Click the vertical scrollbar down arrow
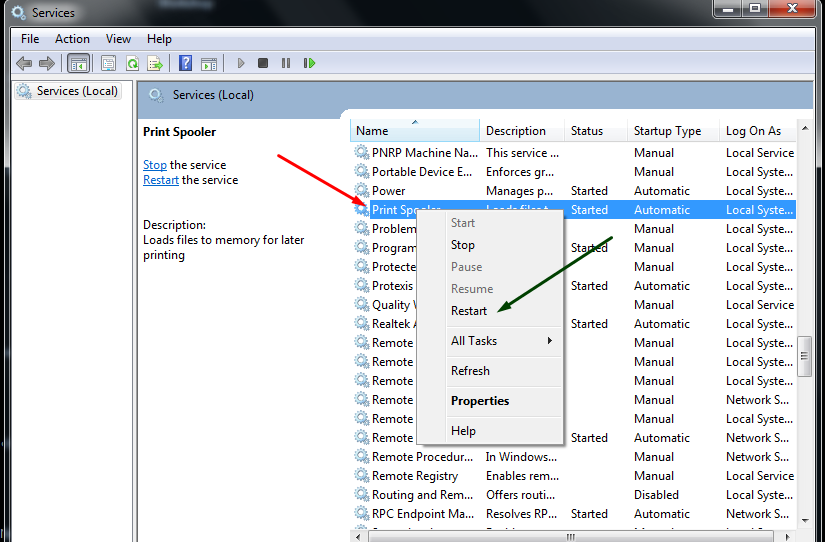The width and height of the screenshot is (825, 542). (804, 520)
